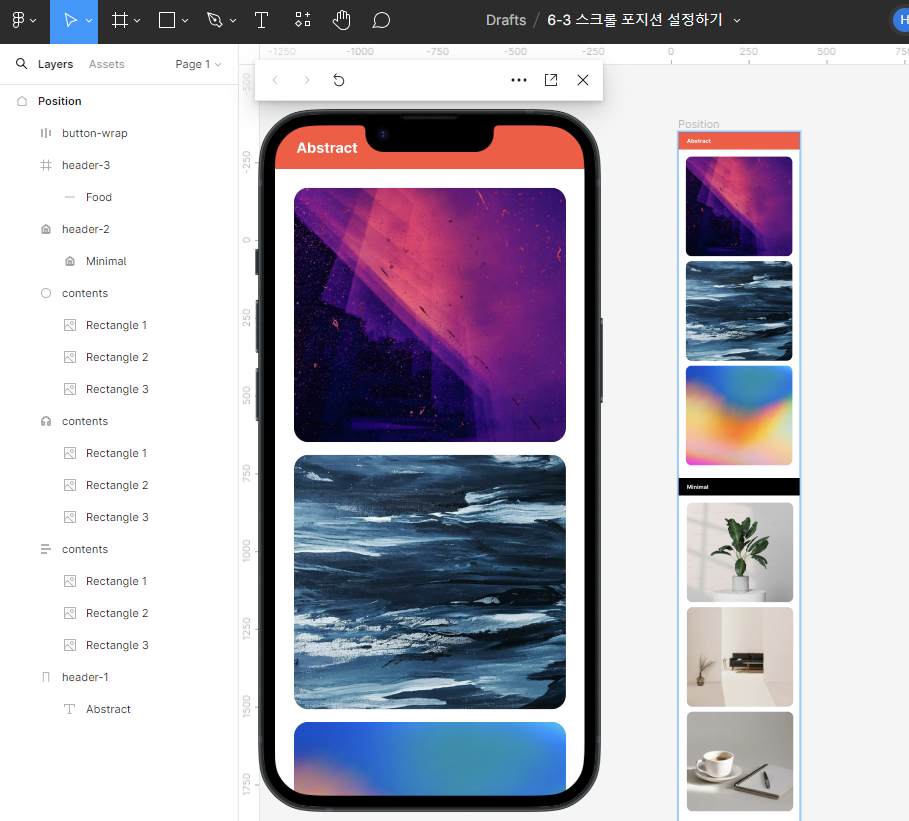
Task: Select the Rectangle shape tool
Action: [167, 20]
